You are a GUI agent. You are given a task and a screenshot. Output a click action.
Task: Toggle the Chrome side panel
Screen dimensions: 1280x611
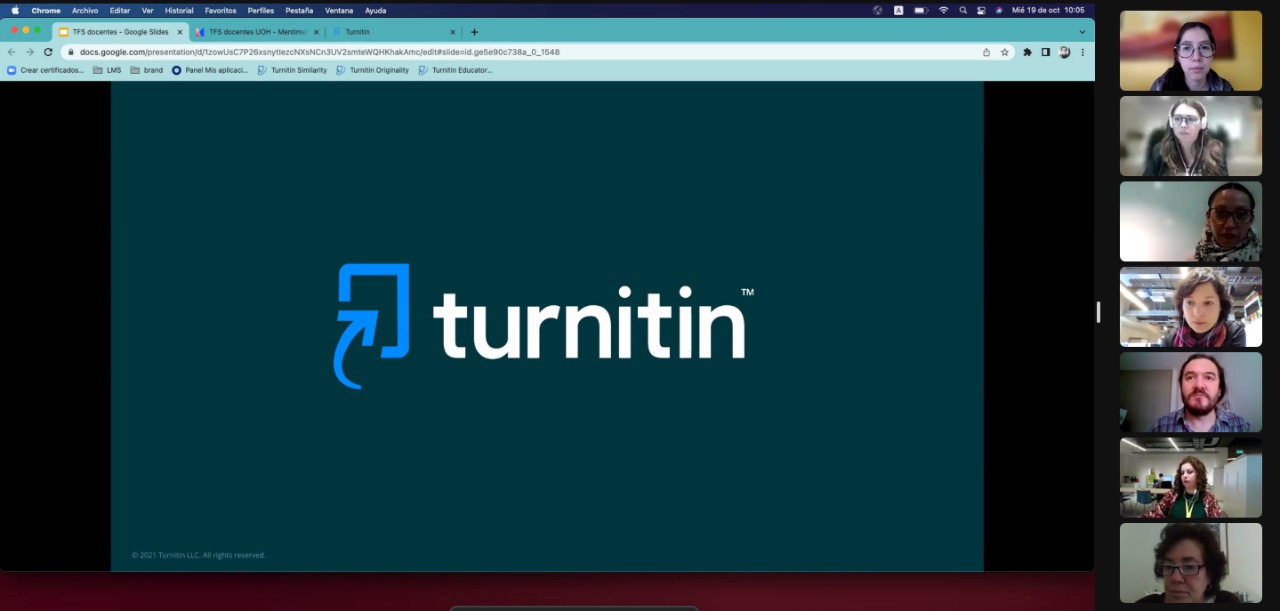click(1045, 52)
